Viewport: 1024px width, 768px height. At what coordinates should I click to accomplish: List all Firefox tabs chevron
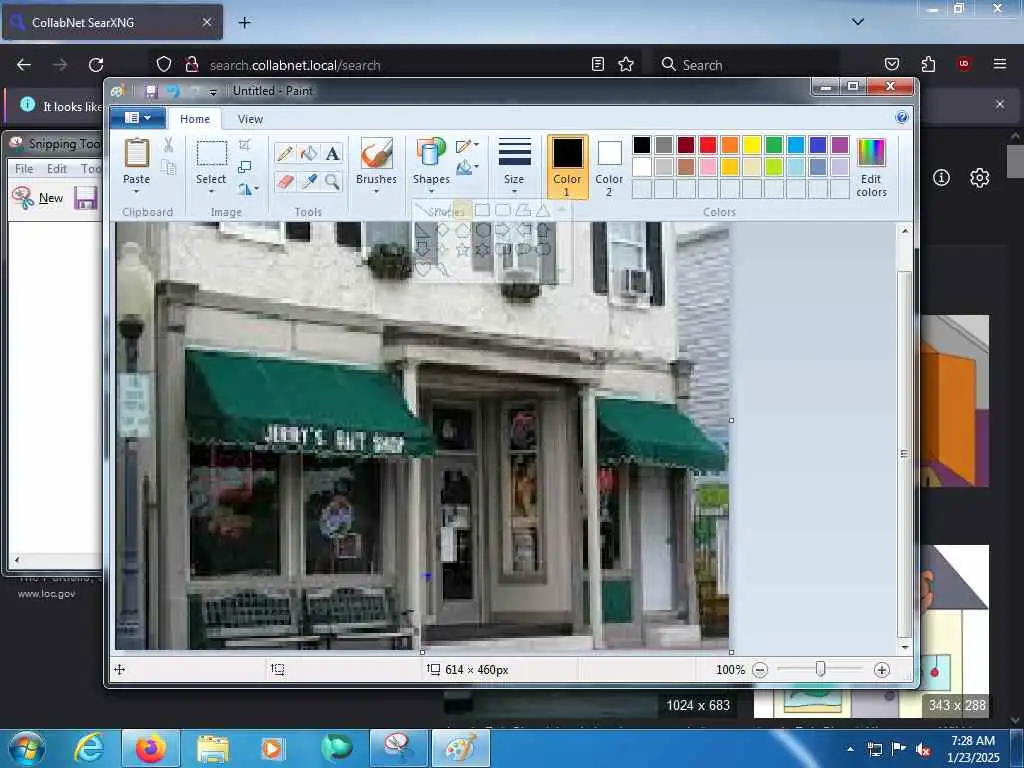pos(858,22)
